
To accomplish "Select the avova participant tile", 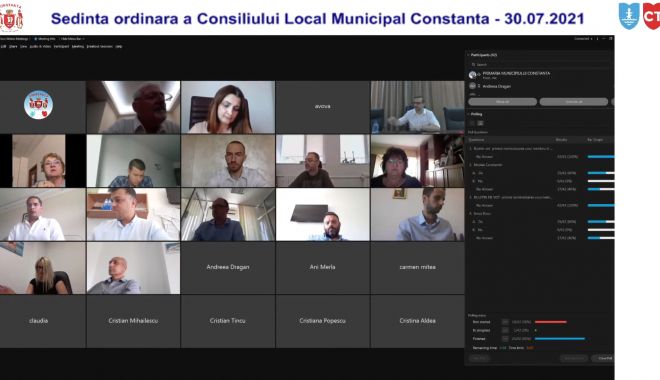I will pos(322,107).
